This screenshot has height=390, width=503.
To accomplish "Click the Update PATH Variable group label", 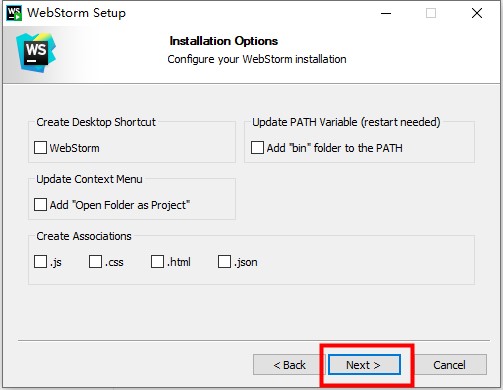I will [346, 122].
